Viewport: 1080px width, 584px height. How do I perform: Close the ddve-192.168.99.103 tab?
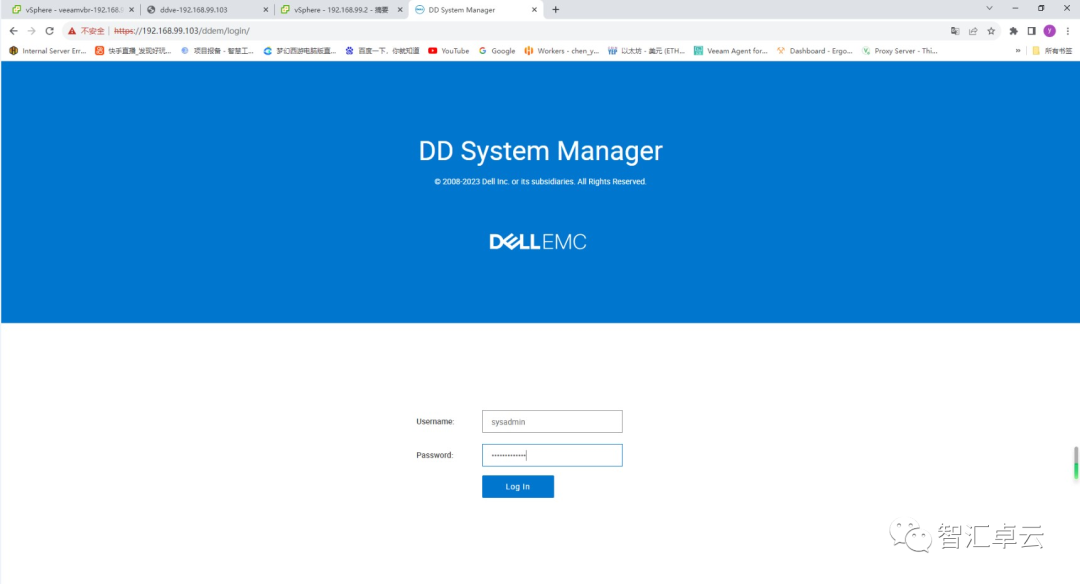[x=266, y=10]
